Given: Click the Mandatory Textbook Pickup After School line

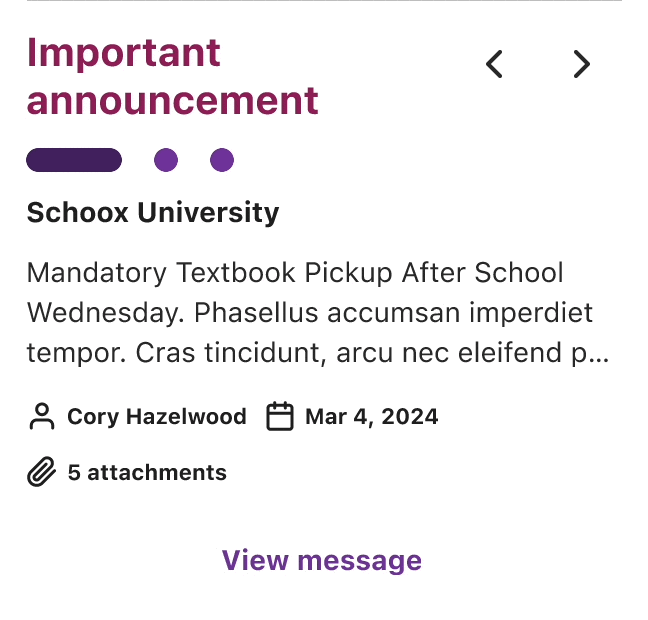Looking at the screenshot, I should coord(295,273).
